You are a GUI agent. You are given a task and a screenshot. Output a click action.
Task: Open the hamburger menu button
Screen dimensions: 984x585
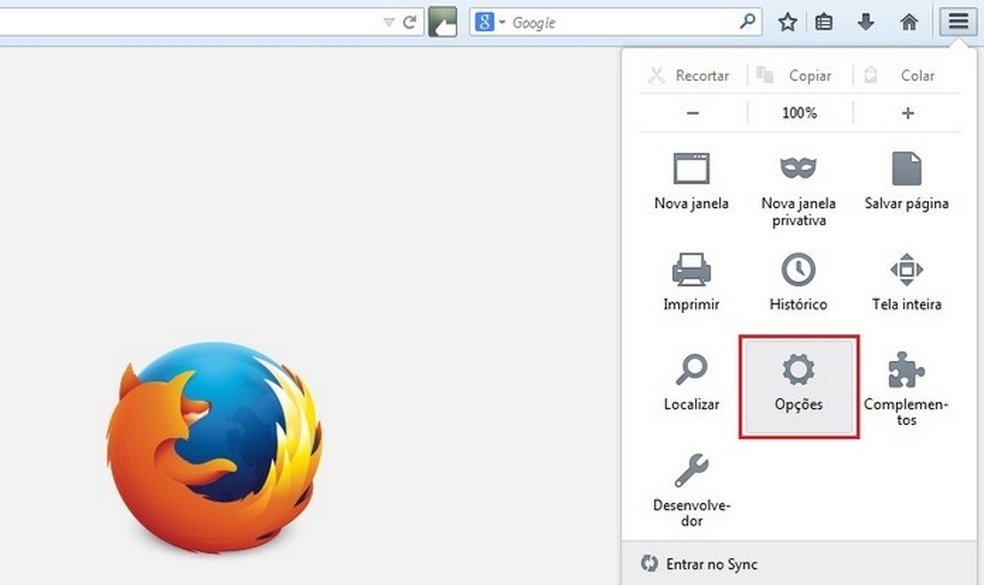point(958,22)
